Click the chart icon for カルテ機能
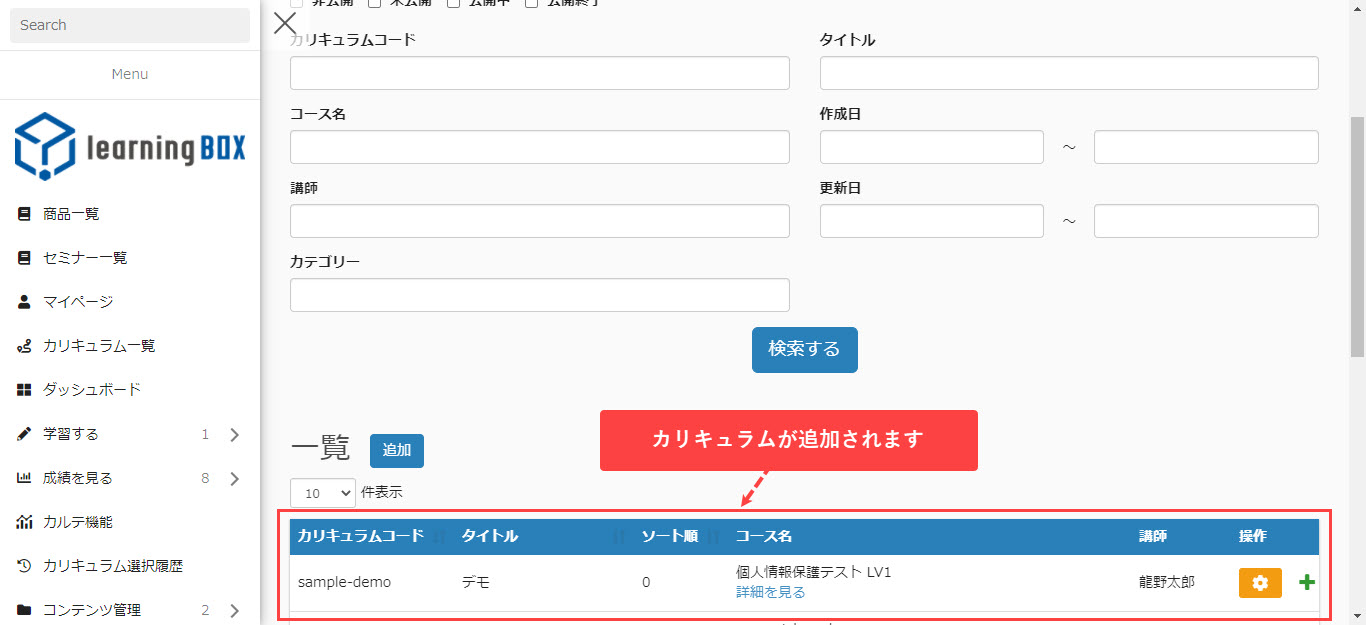Screen dimensions: 1366x625 tap(25, 522)
